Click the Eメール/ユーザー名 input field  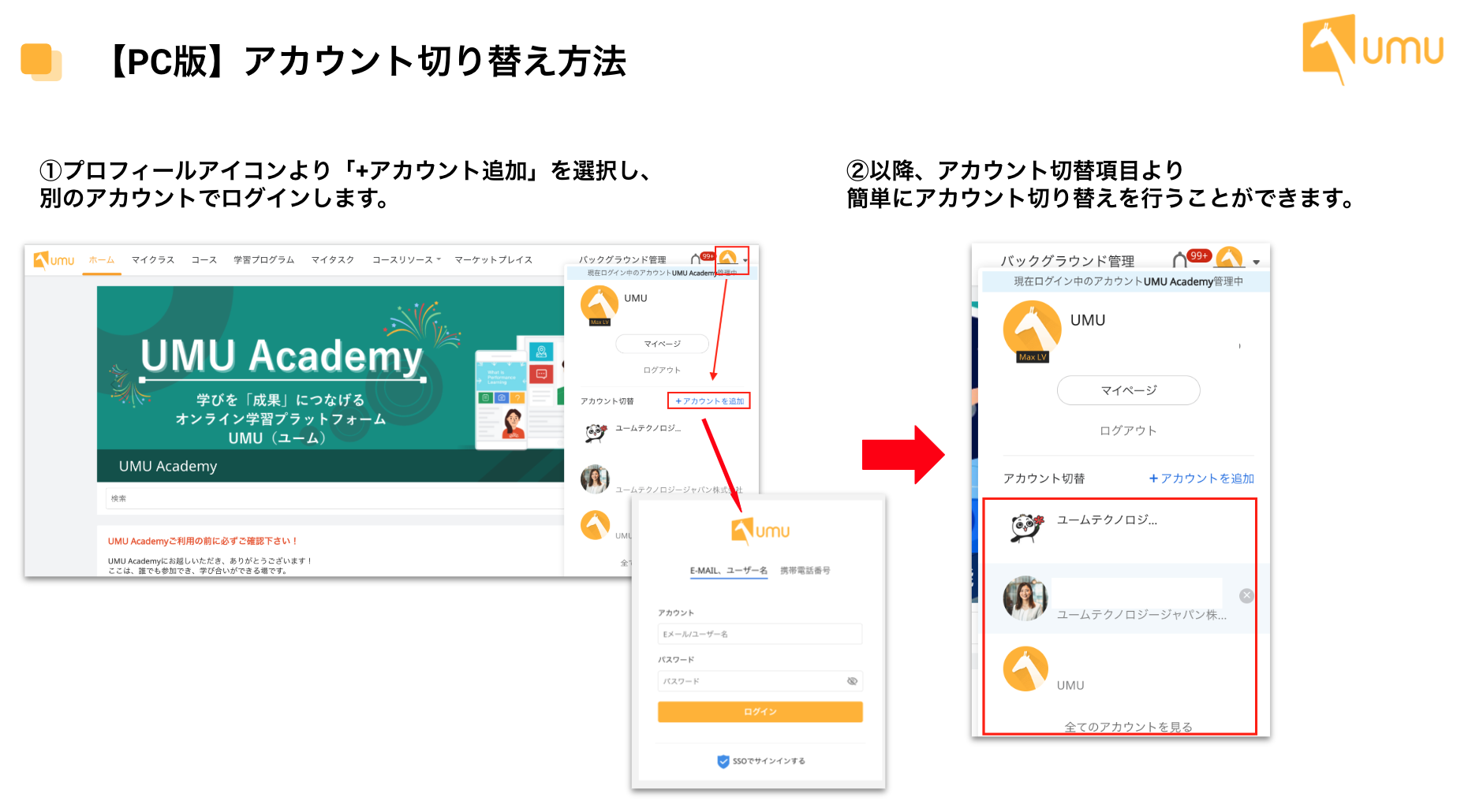point(760,634)
